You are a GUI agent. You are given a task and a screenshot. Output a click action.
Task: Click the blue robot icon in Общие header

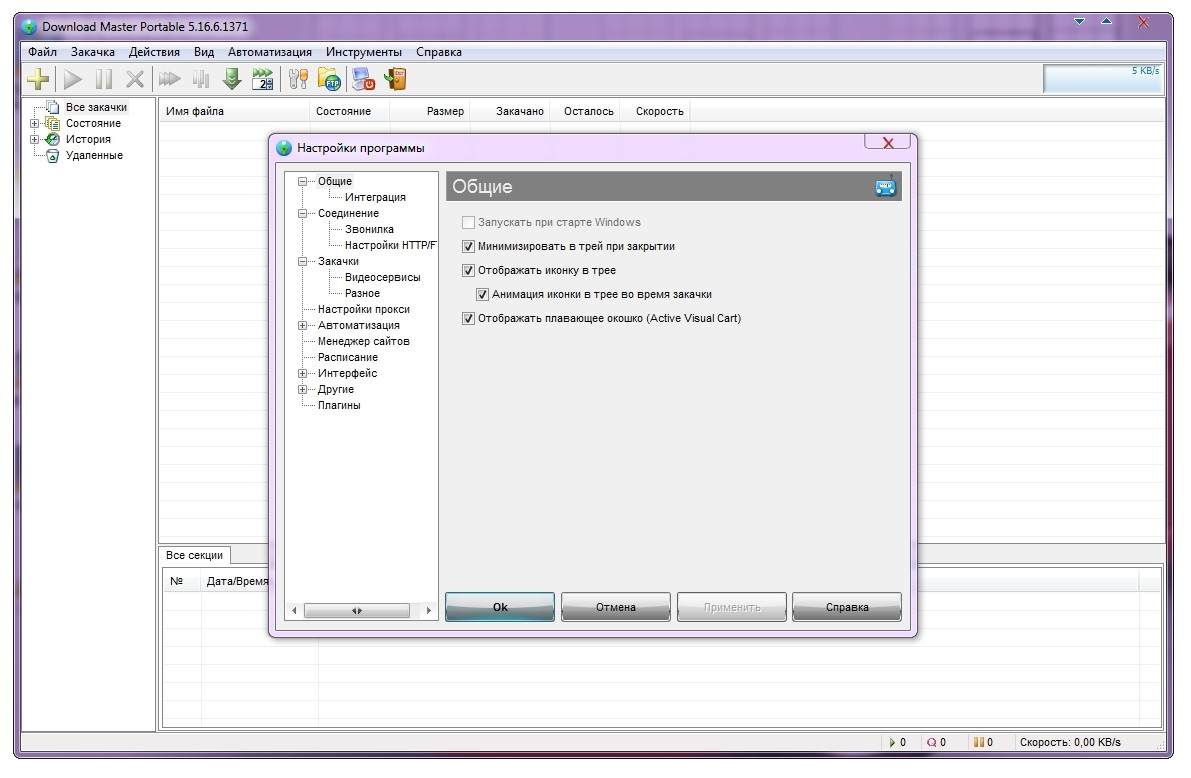coord(886,186)
